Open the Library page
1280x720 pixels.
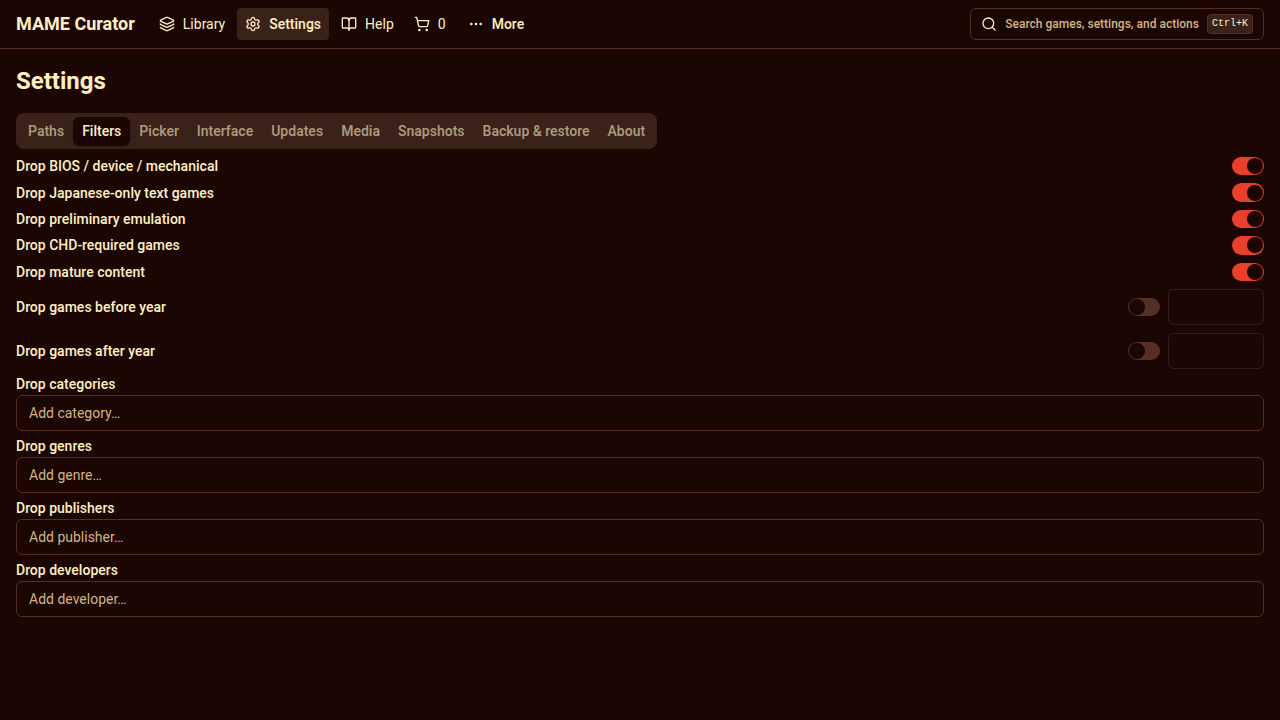(x=192, y=24)
